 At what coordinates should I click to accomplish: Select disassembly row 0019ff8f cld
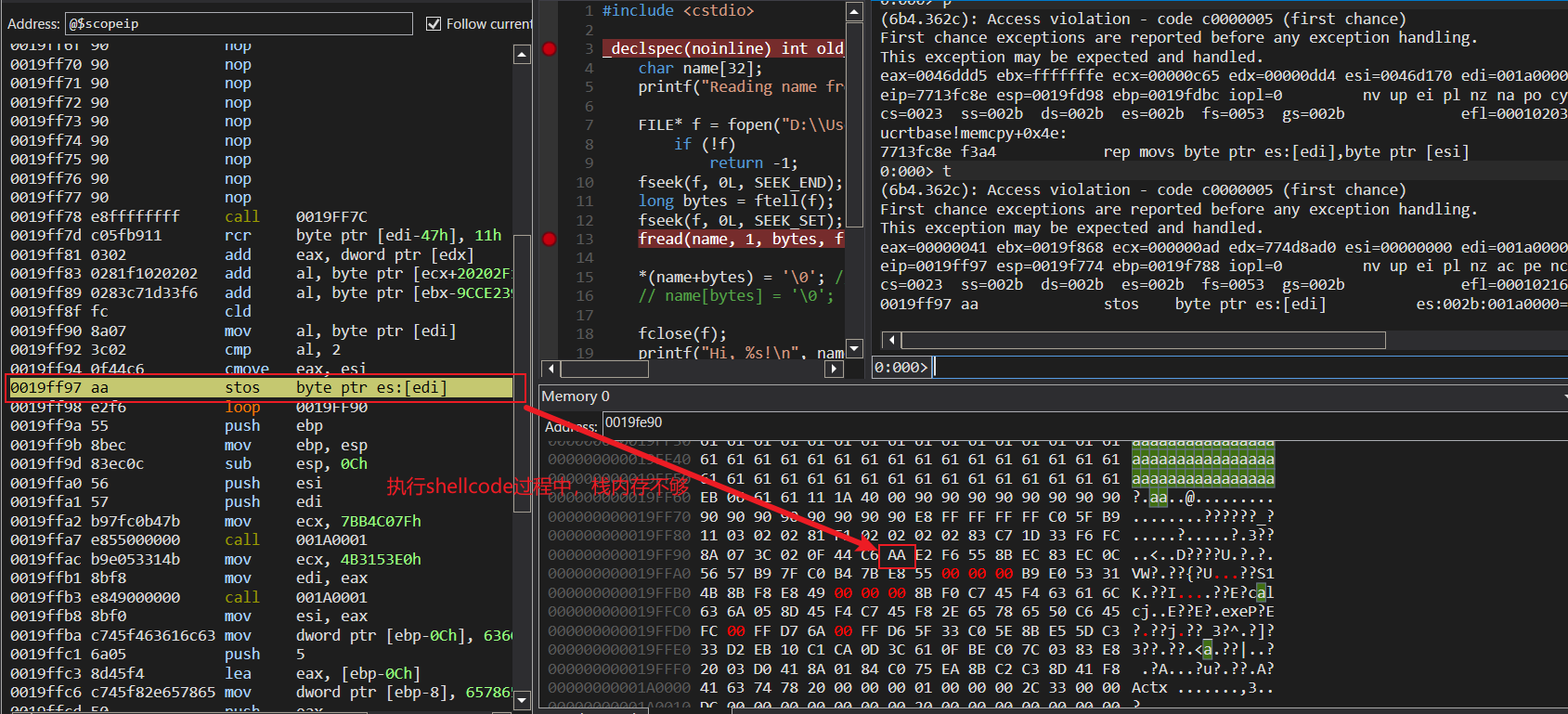pos(261,311)
